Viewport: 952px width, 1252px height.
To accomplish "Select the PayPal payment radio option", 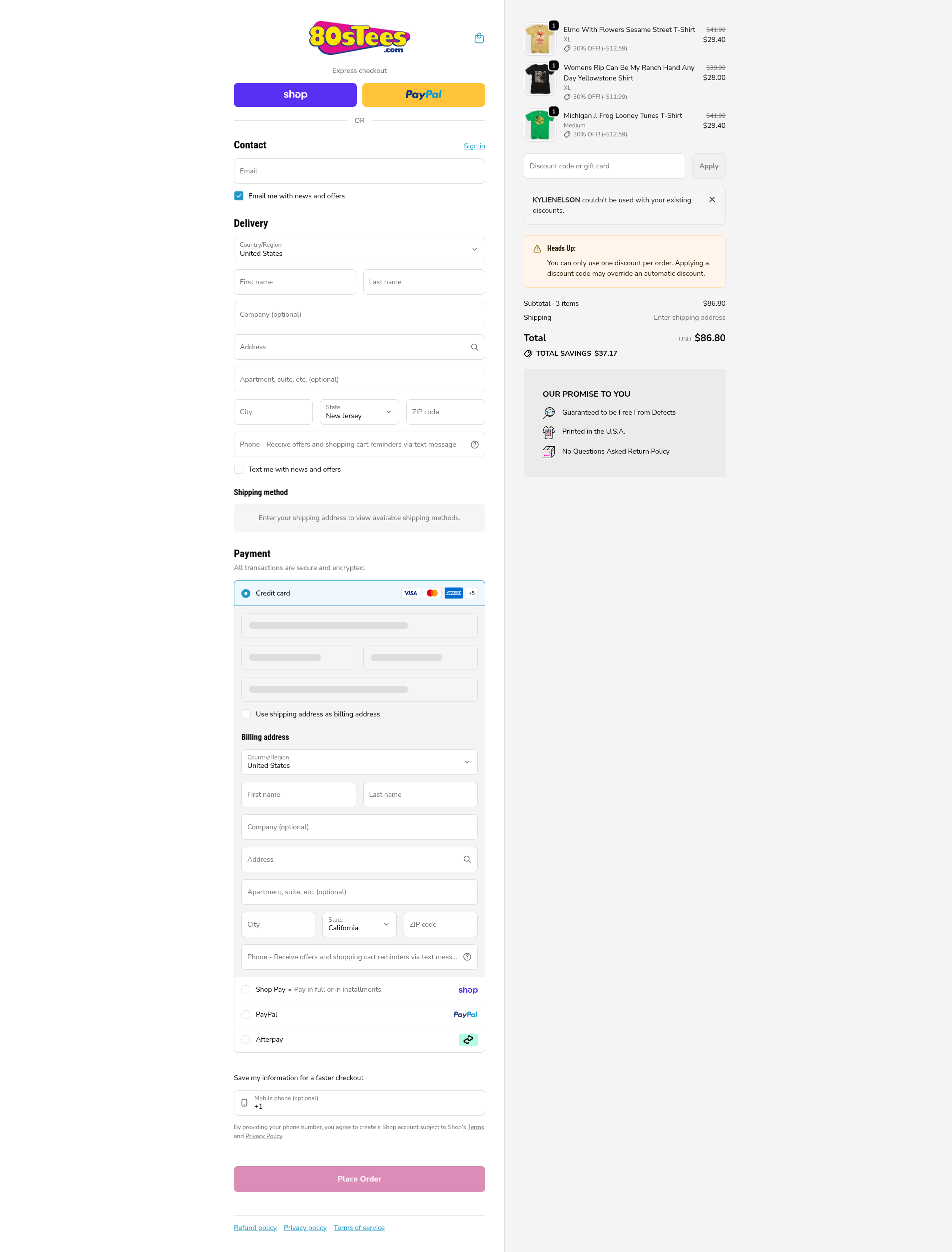I will pos(246,1015).
